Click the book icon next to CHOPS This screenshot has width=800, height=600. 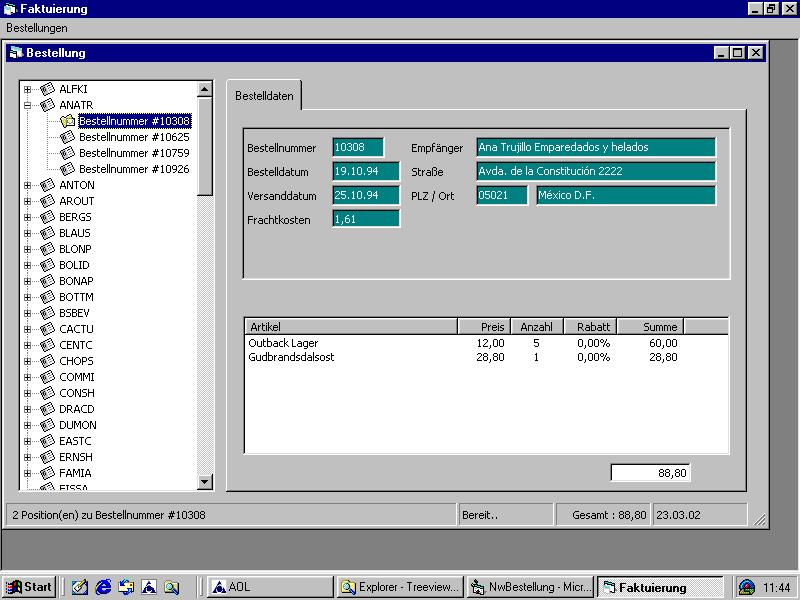47,361
